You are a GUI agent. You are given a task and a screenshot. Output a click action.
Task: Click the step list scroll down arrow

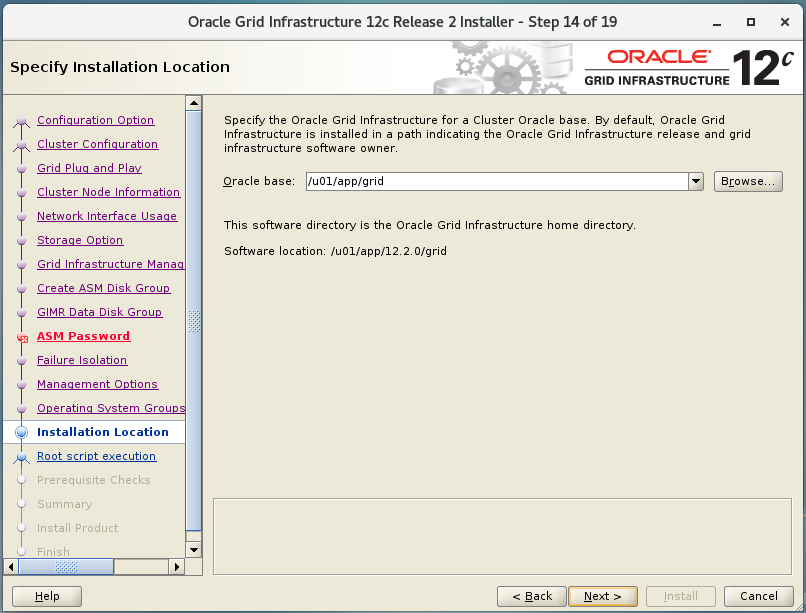(194, 550)
